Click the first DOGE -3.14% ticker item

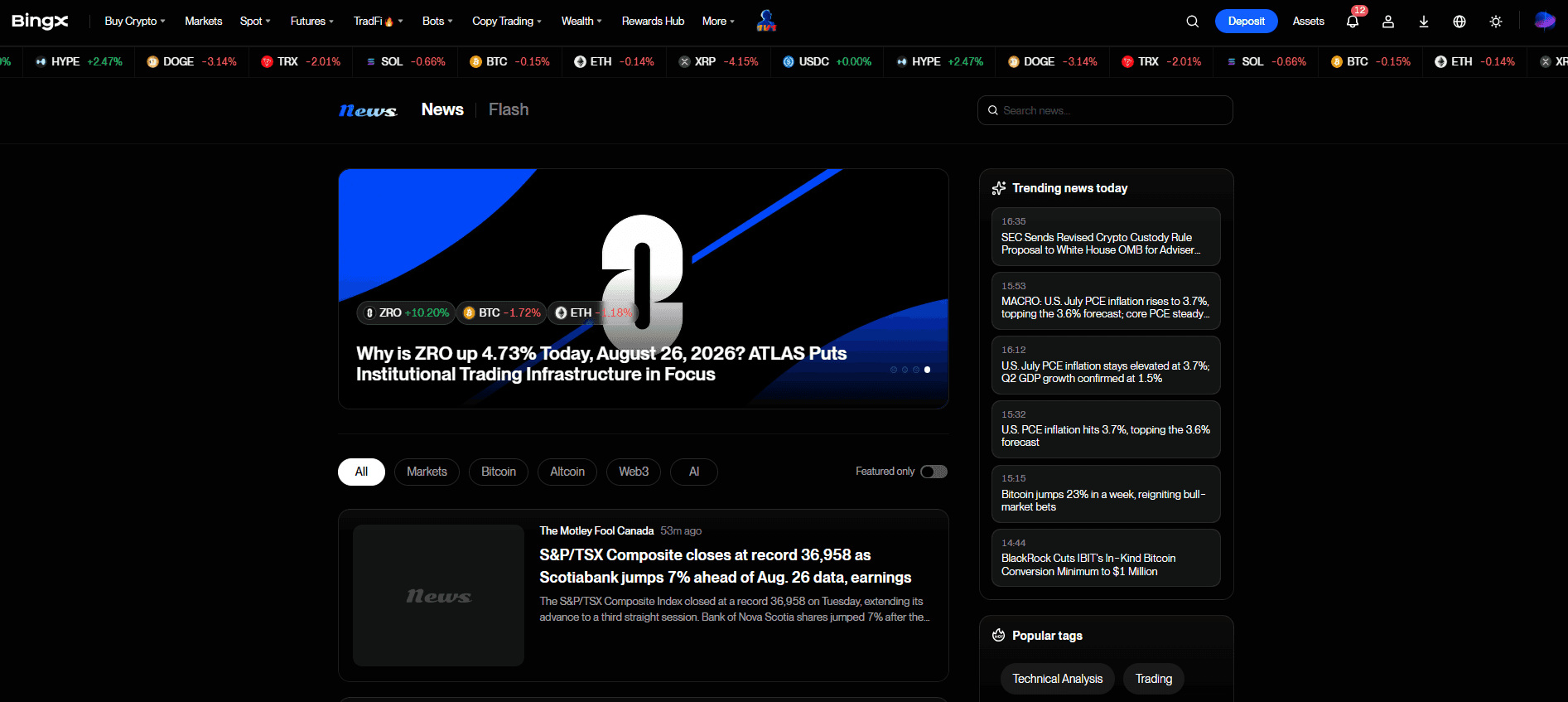coord(191,61)
